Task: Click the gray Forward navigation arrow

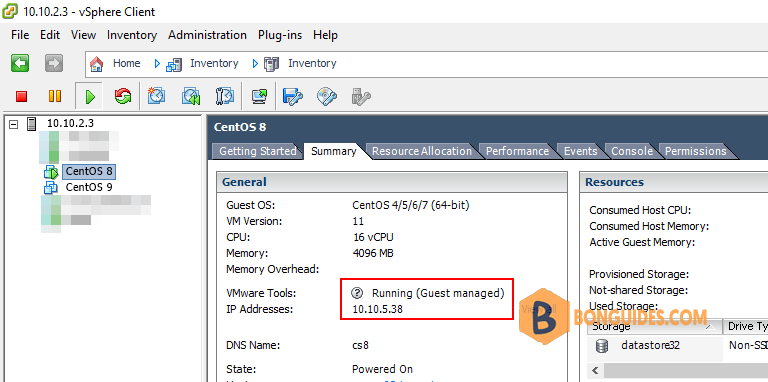Action: tap(54, 63)
